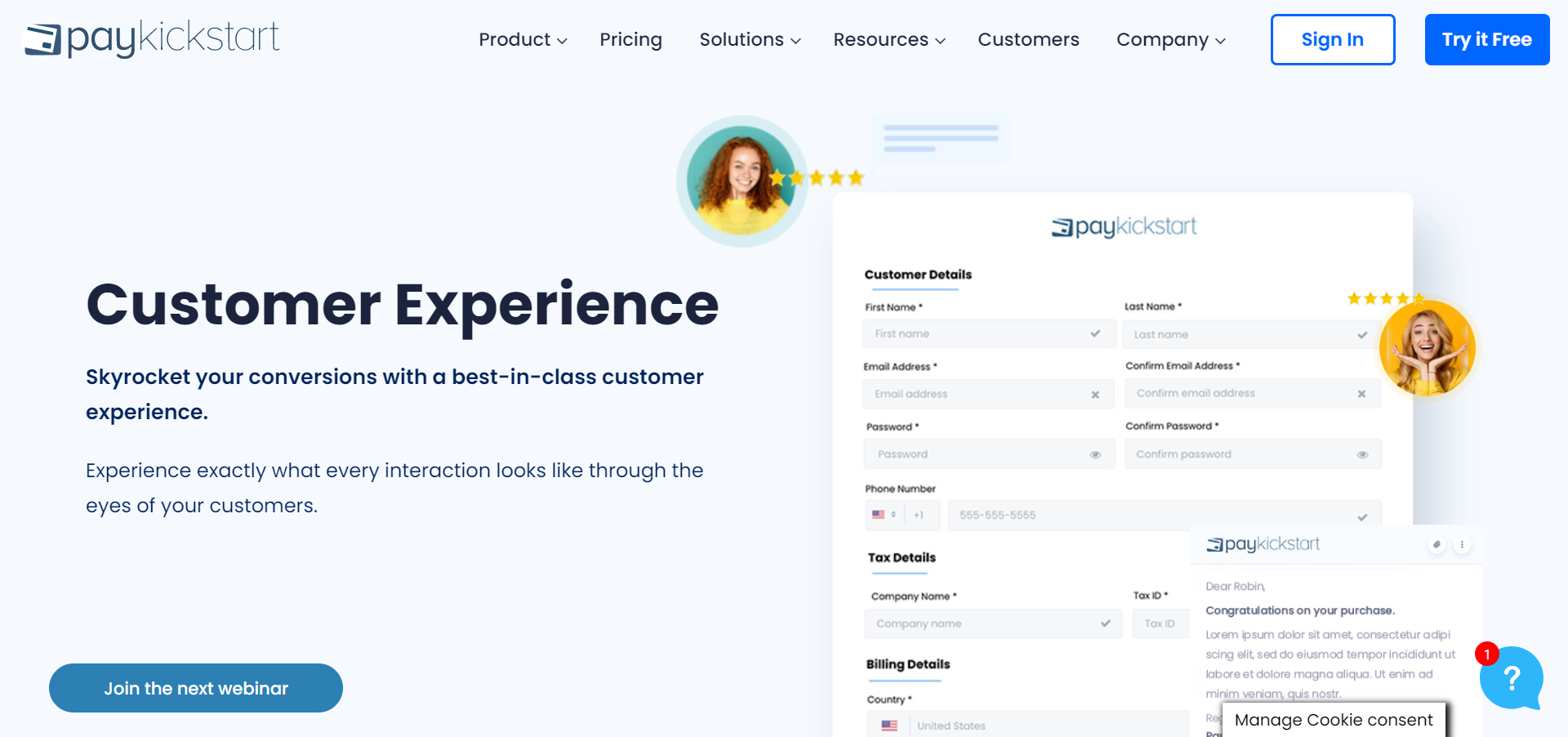The width and height of the screenshot is (1568, 737).
Task: Click the three-dot menu on email preview
Action: [1462, 544]
